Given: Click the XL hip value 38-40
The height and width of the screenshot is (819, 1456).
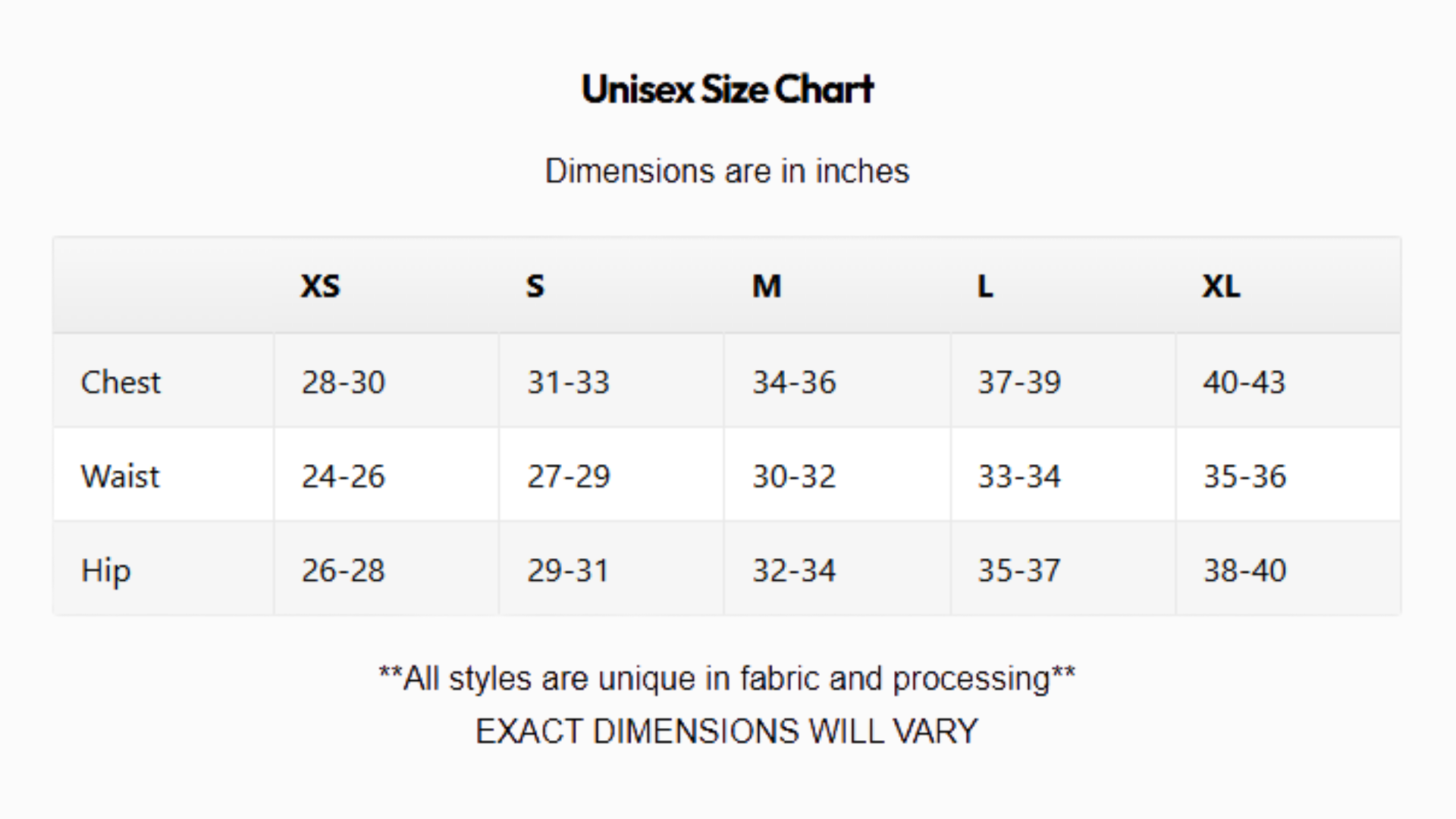Looking at the screenshot, I should coord(1245,570).
